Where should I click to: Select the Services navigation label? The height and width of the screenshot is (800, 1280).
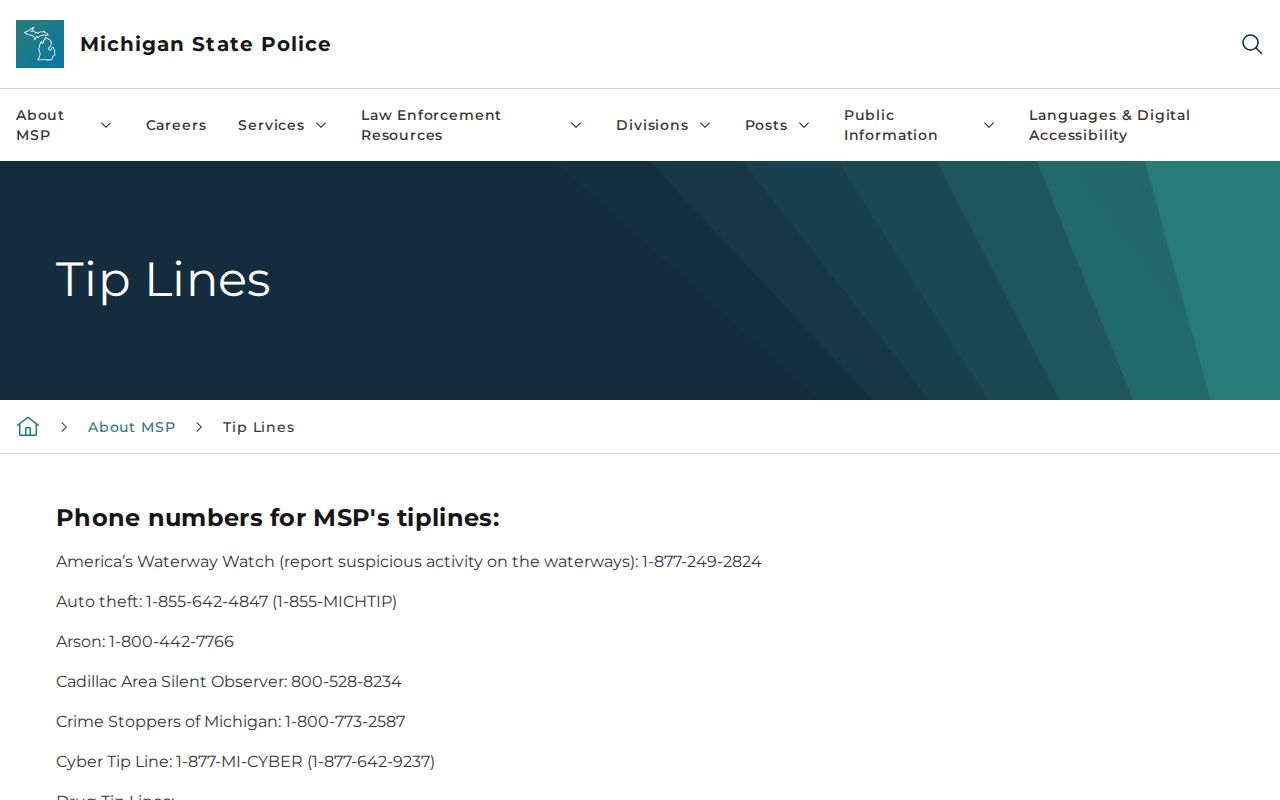pyautogui.click(x=271, y=125)
